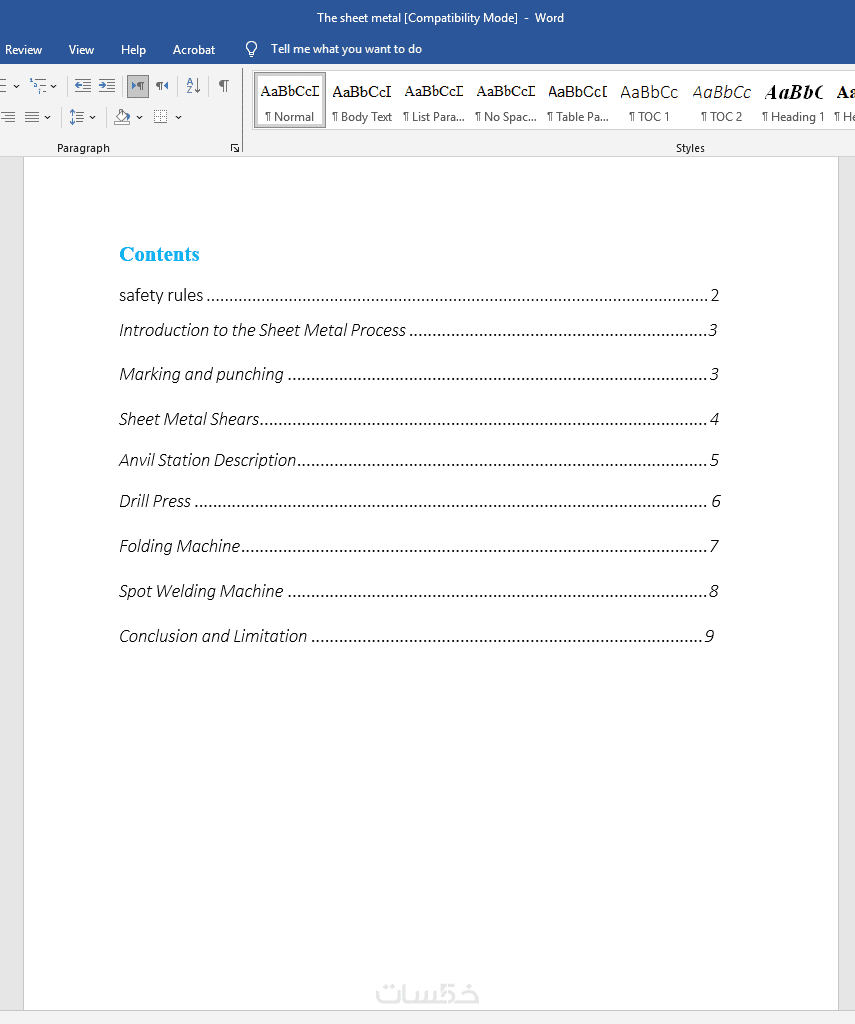Apply the TOC 2 style
This screenshot has height=1024, width=855.
(722, 101)
